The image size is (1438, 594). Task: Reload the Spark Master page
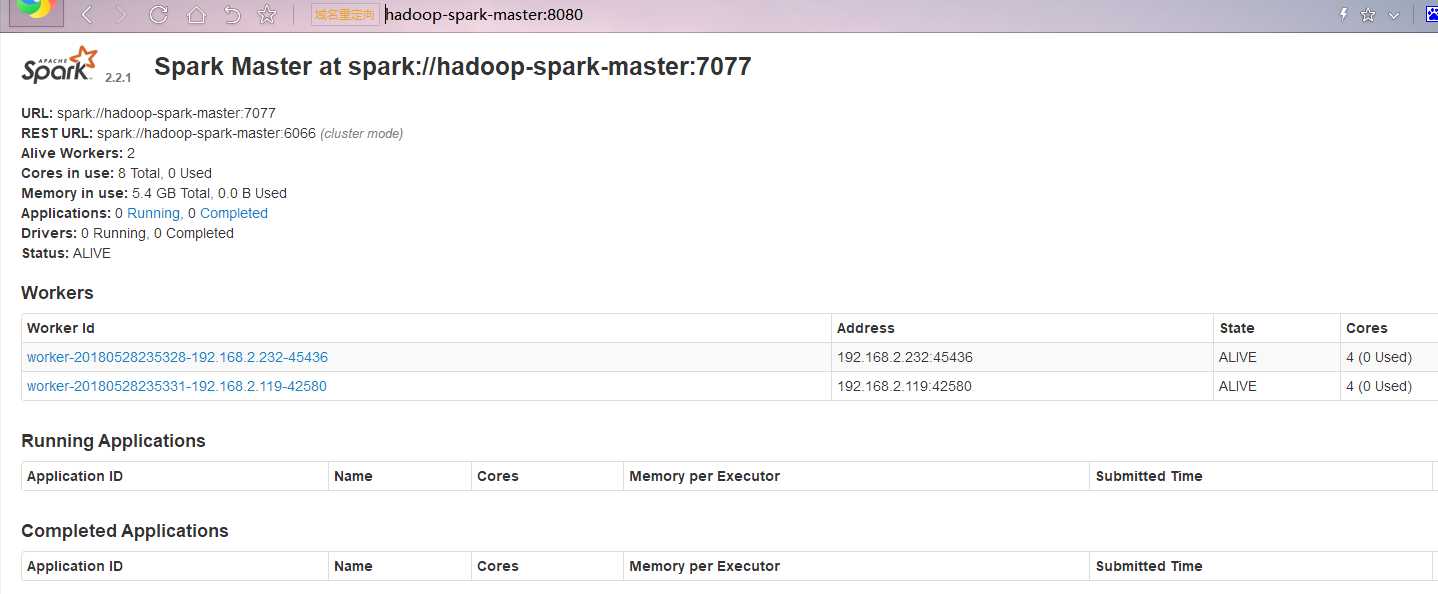(x=158, y=14)
